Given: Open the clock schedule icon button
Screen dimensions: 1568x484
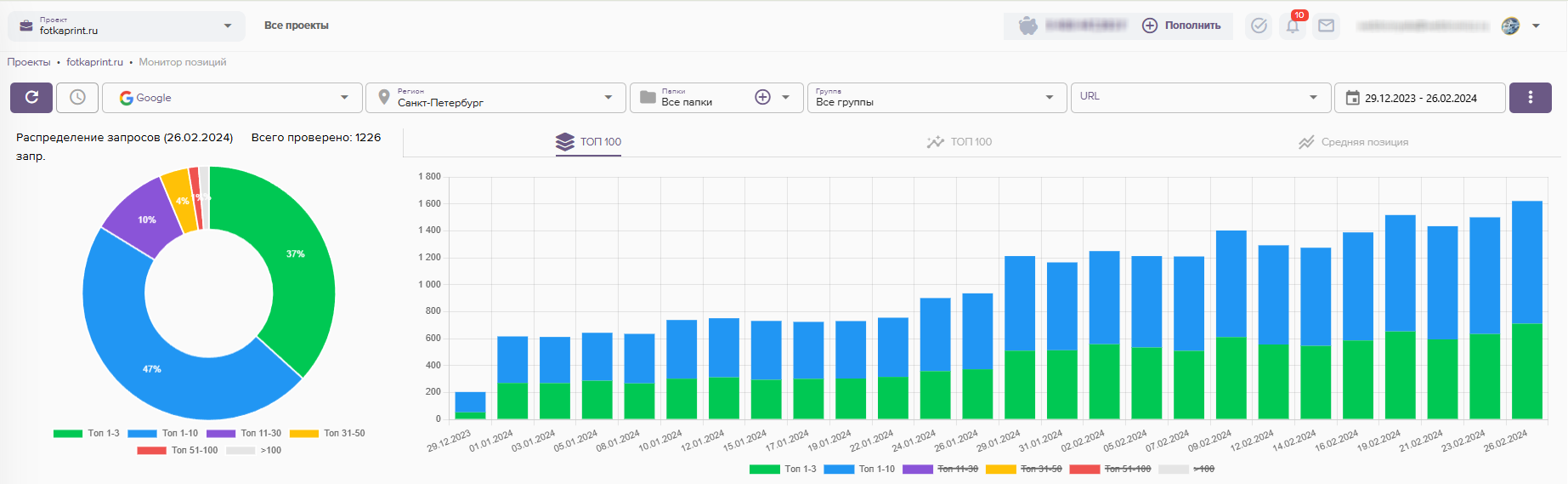Looking at the screenshot, I should coord(77,98).
